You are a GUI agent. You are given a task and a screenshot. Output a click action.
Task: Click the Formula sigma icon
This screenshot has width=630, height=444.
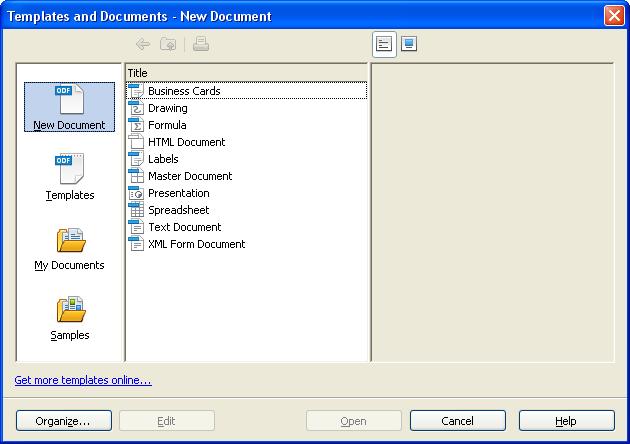point(136,125)
